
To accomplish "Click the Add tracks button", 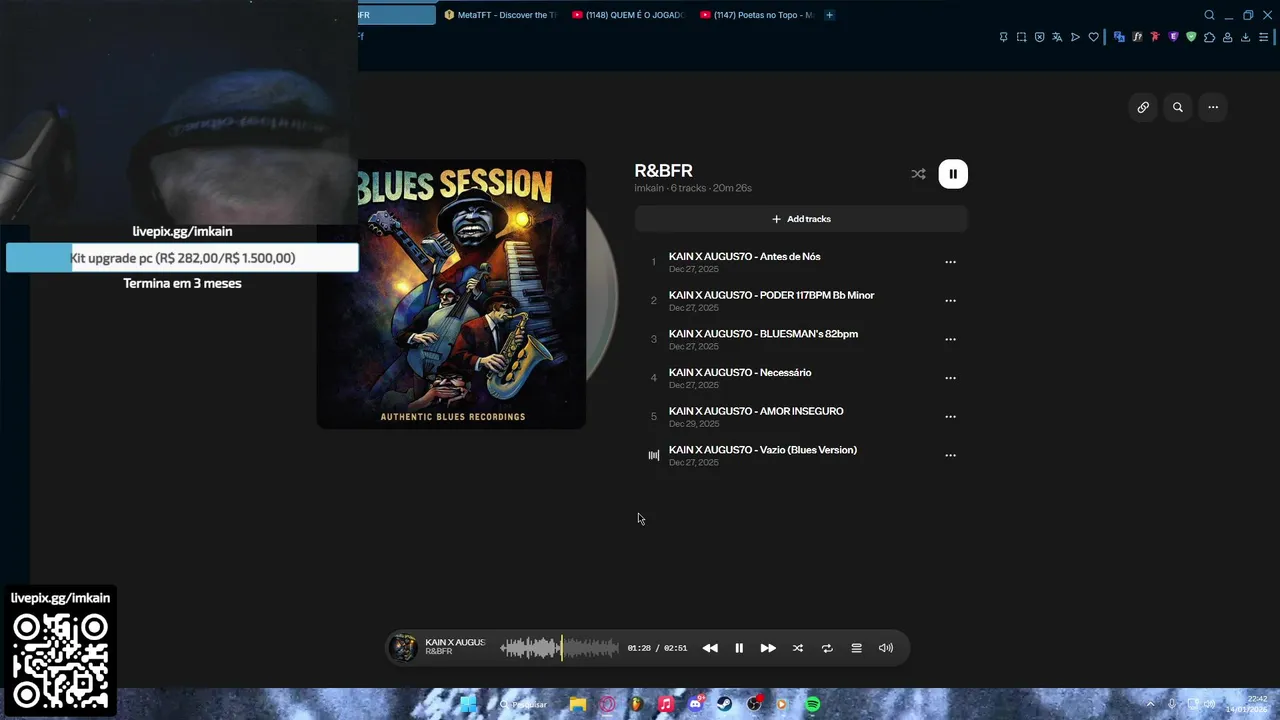I will tap(801, 219).
